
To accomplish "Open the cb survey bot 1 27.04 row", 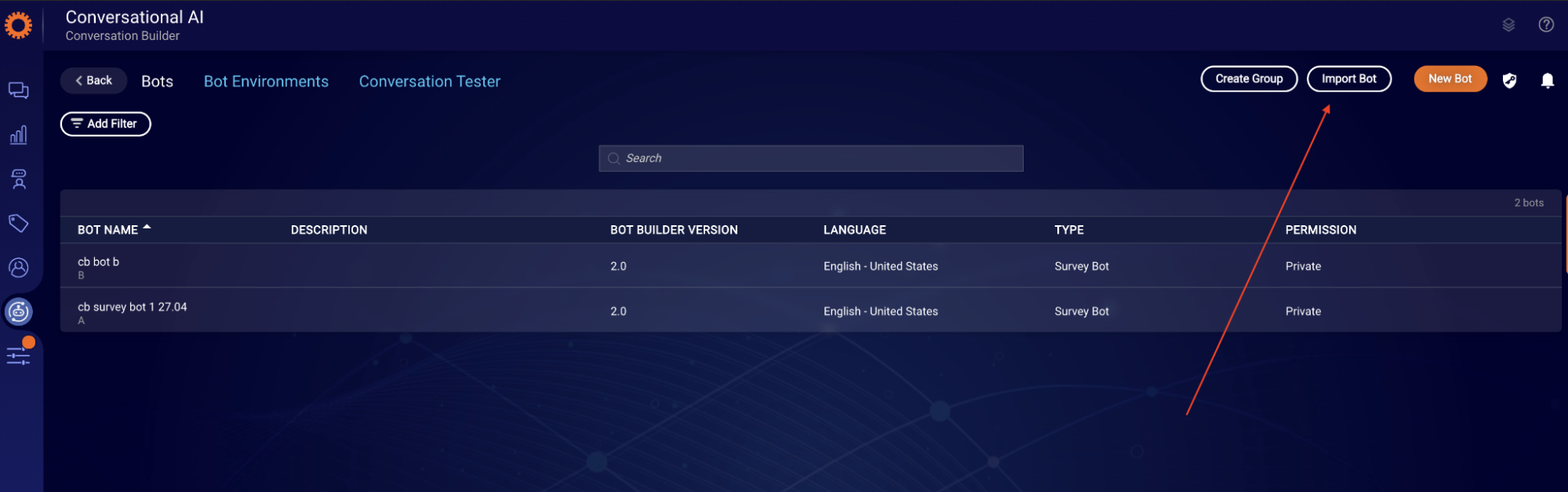I will pyautogui.click(x=810, y=311).
